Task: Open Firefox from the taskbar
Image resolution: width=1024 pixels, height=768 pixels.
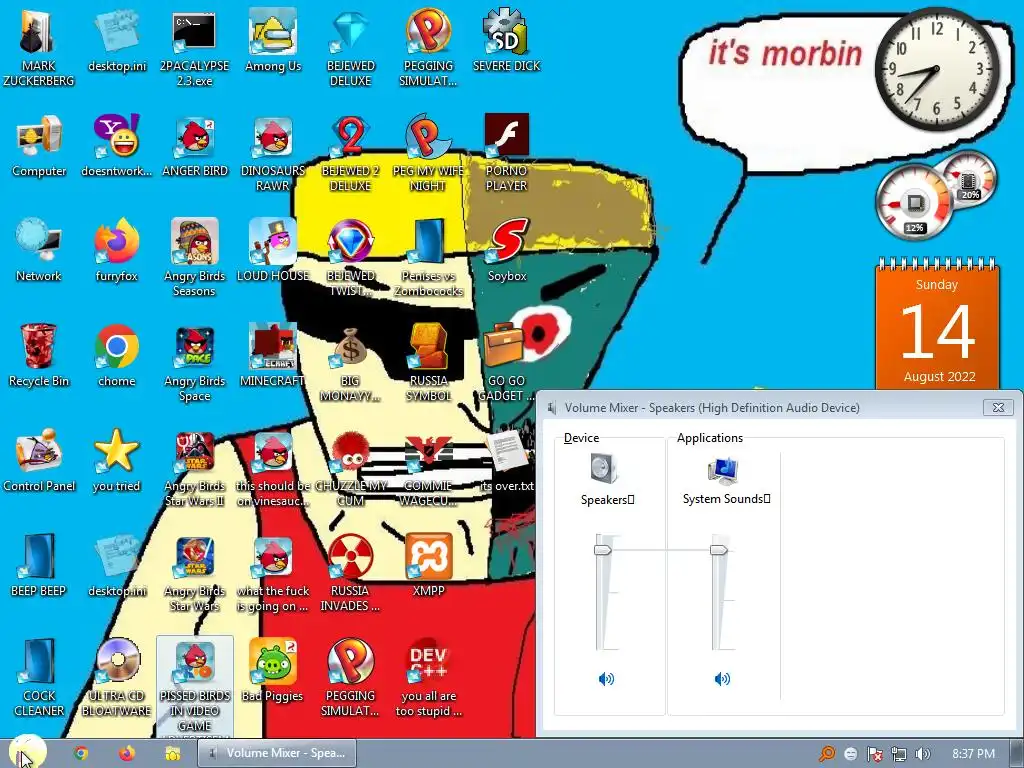Action: (x=127, y=753)
